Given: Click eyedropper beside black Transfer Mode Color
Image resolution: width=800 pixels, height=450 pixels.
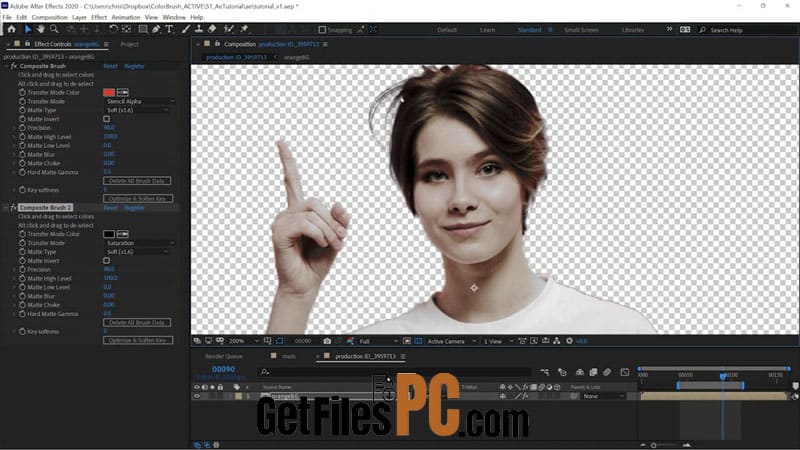Looking at the screenshot, I should pyautogui.click(x=122, y=234).
